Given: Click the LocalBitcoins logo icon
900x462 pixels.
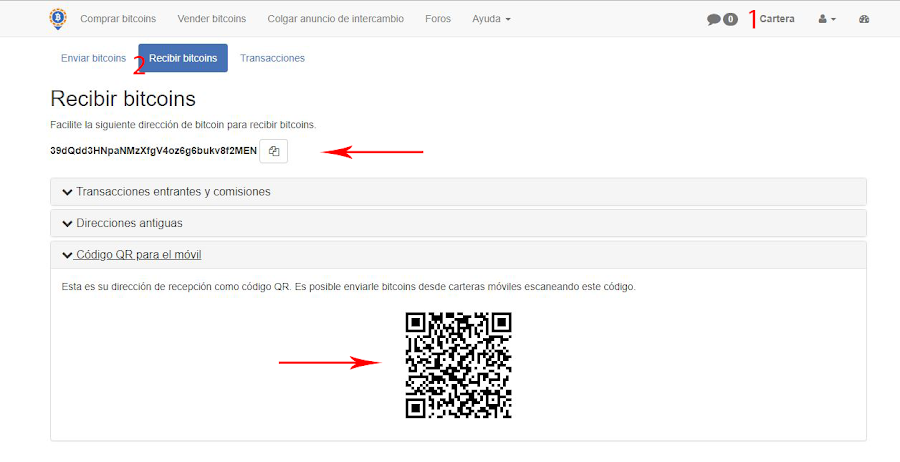Looking at the screenshot, I should click(58, 19).
